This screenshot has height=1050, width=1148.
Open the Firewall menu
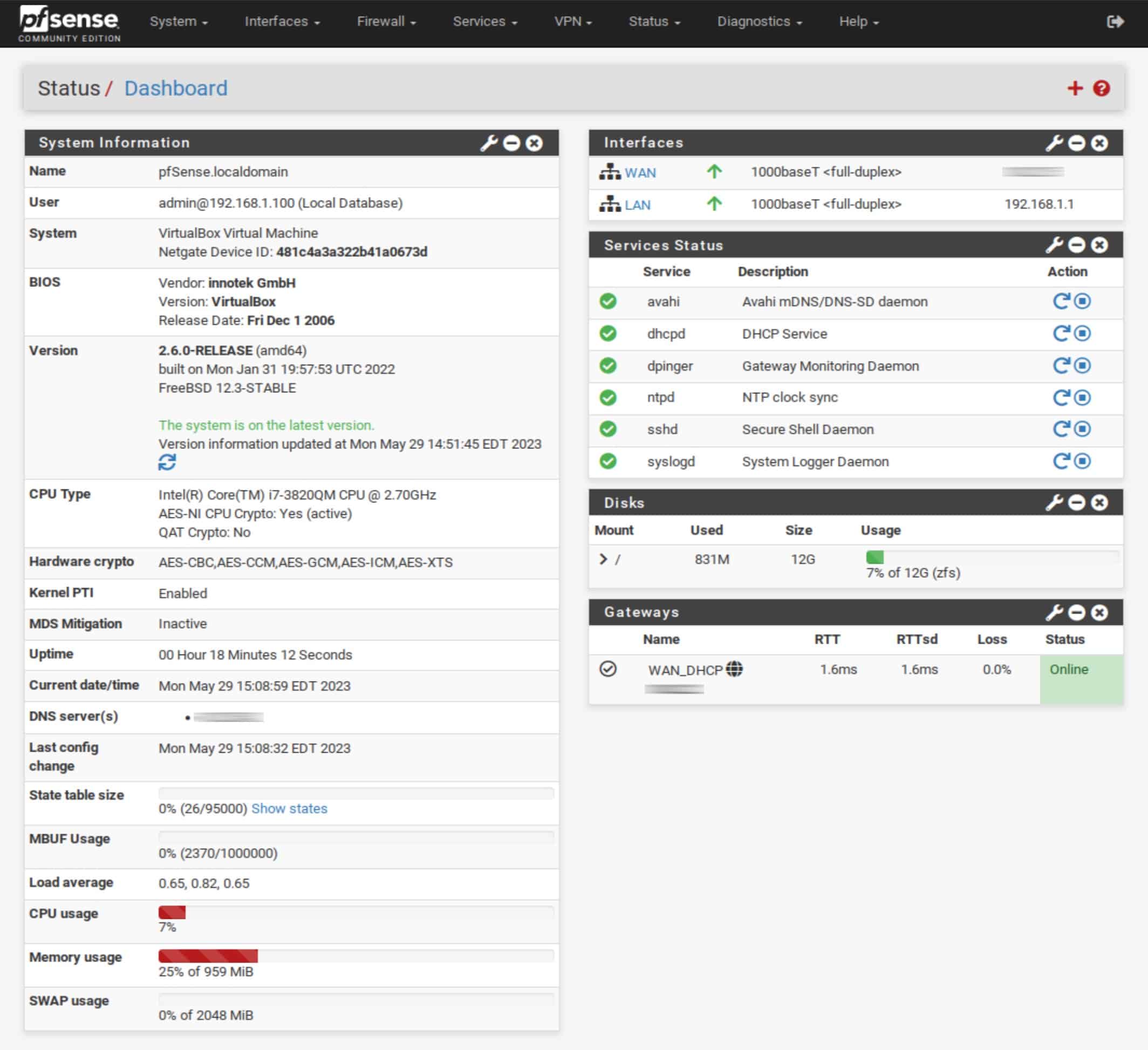click(x=387, y=22)
